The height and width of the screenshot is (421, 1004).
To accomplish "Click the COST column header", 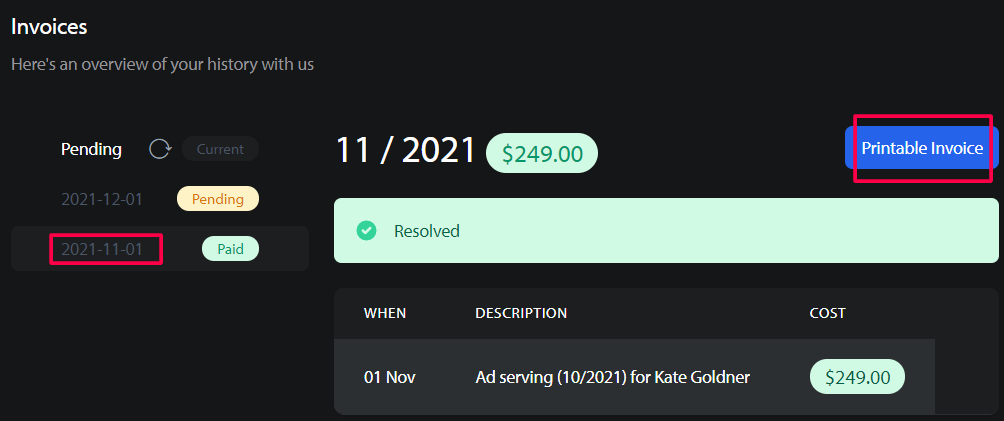I will (x=827, y=313).
